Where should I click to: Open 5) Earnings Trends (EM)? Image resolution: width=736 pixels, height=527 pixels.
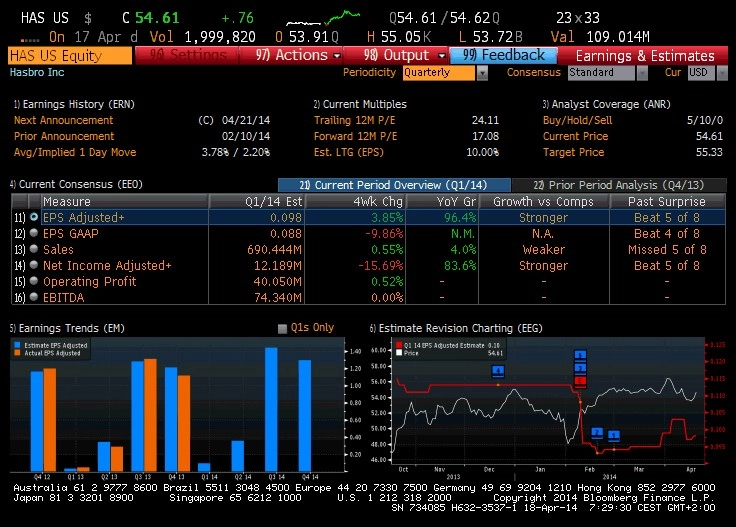click(x=67, y=328)
